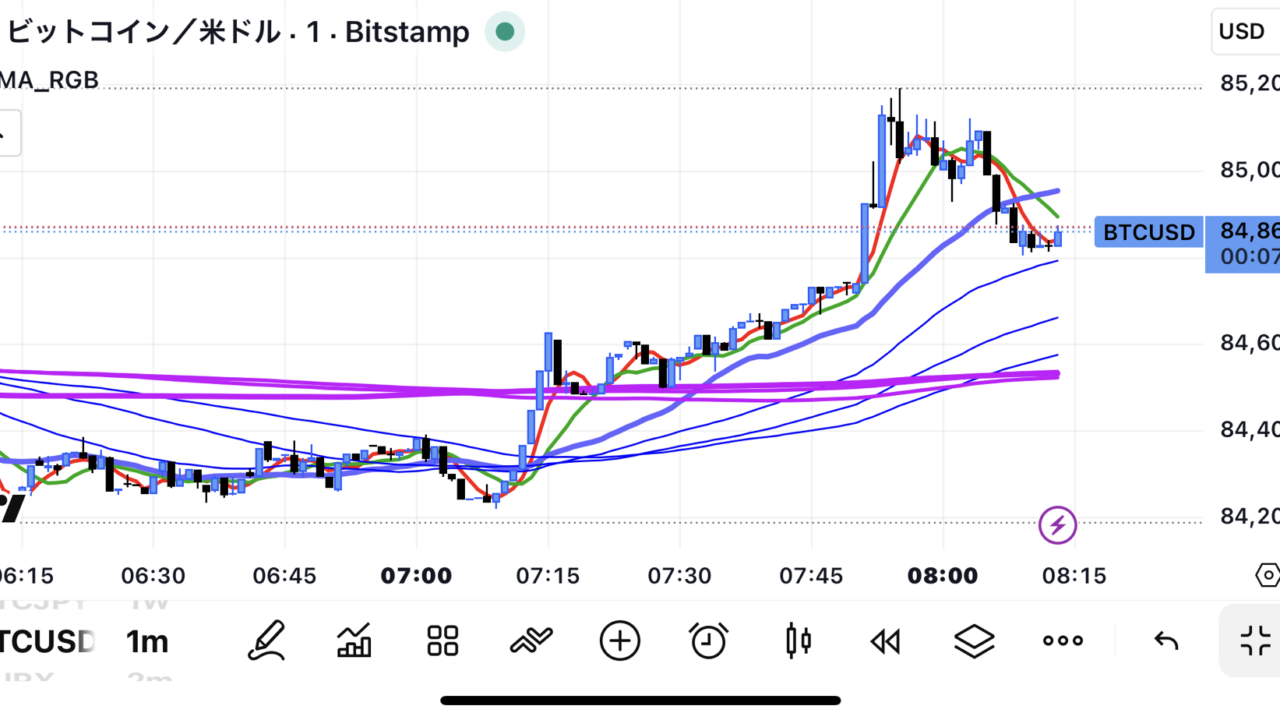Tap the four-squares layout grid icon
1280x720 pixels.
point(442,640)
